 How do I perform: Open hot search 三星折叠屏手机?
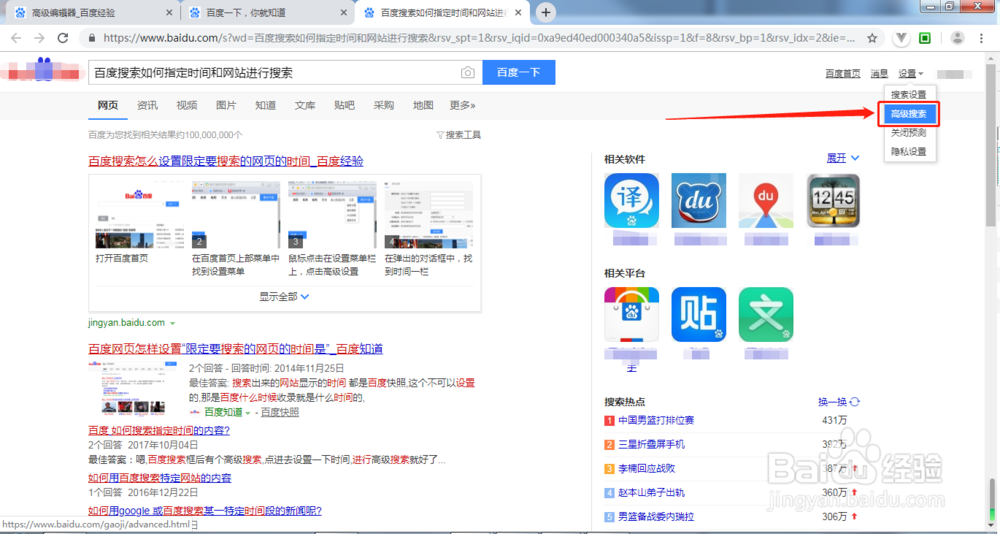pyautogui.click(x=651, y=445)
